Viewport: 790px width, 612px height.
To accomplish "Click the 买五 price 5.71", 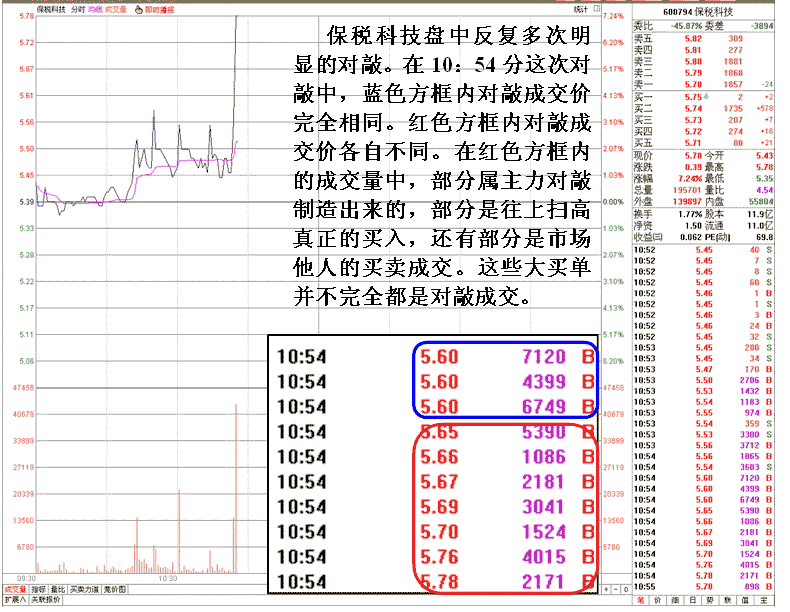I will coord(693,143).
